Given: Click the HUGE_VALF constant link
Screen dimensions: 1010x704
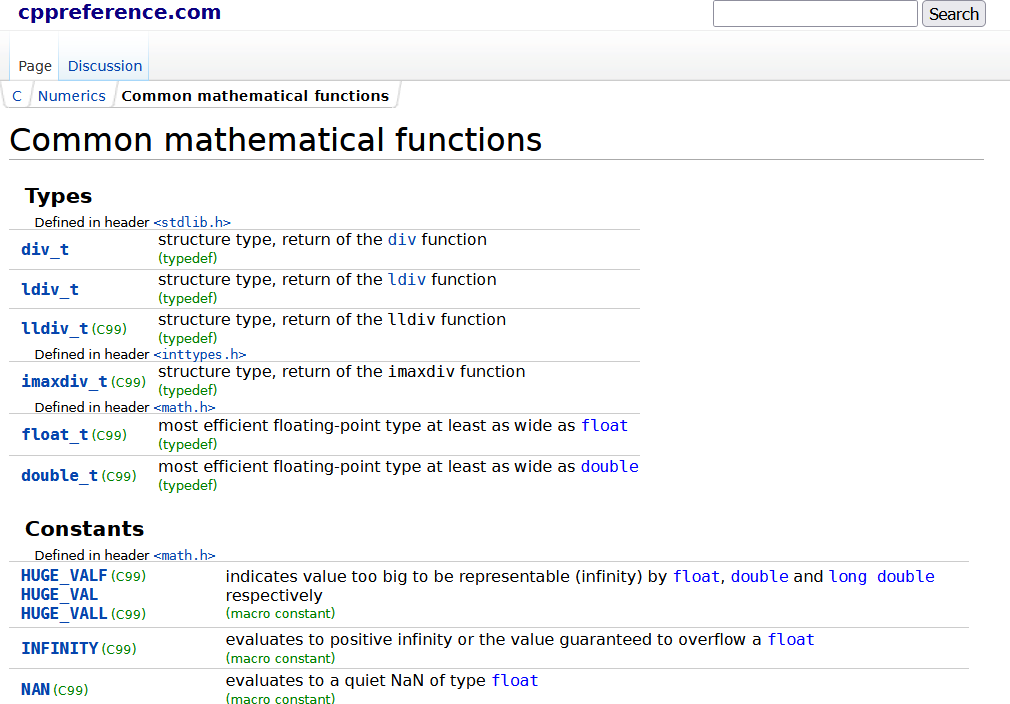Looking at the screenshot, I should tap(64, 576).
